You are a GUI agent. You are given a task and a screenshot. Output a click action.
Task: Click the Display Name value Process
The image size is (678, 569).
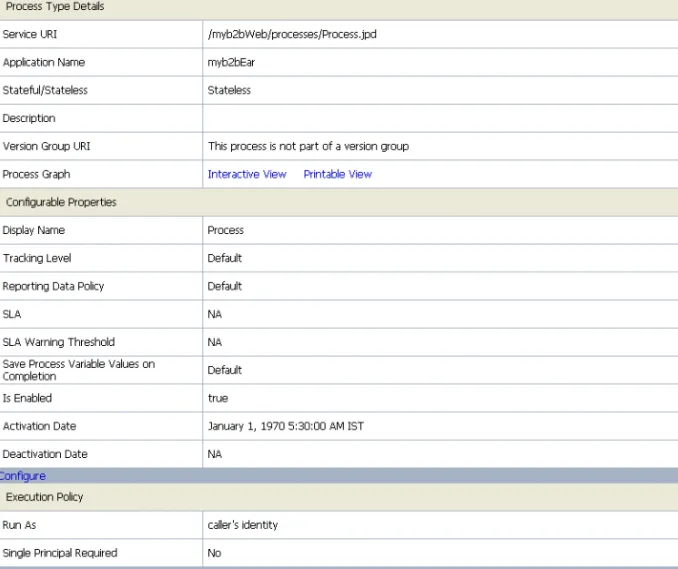pos(226,230)
